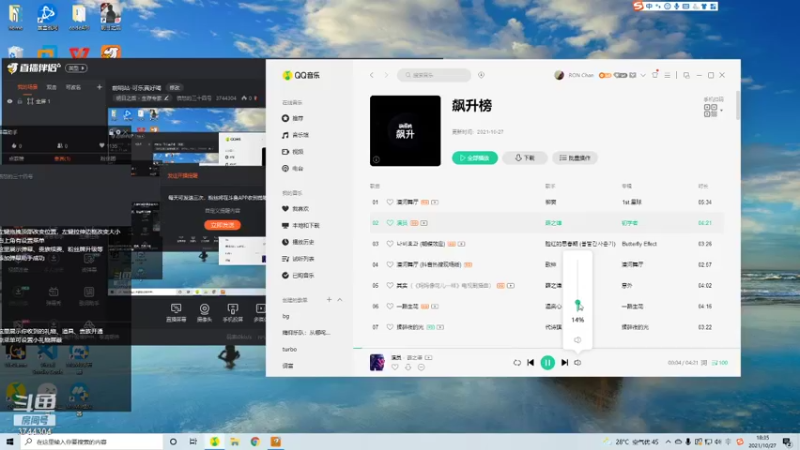
Task: Open now-playing album art thumbnail
Action: 377,362
